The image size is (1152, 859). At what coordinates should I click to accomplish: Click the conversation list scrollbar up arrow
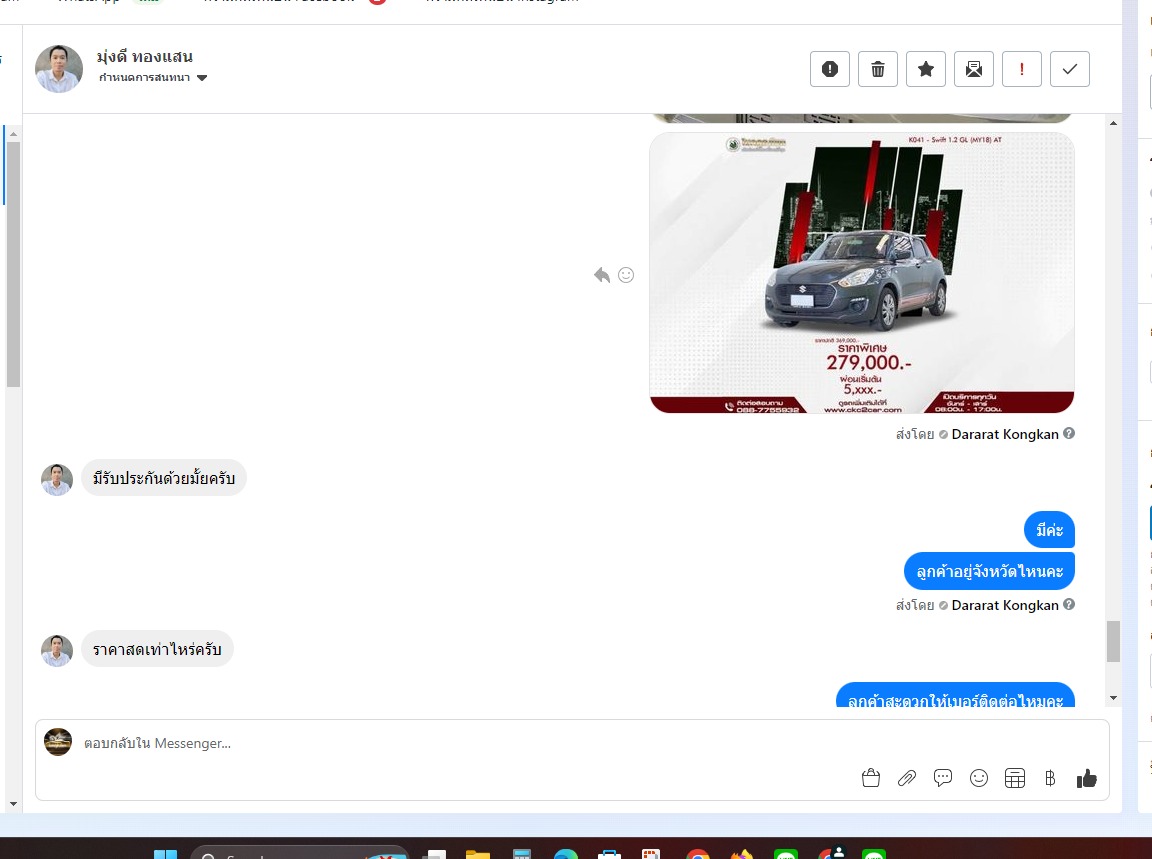coord(13,134)
